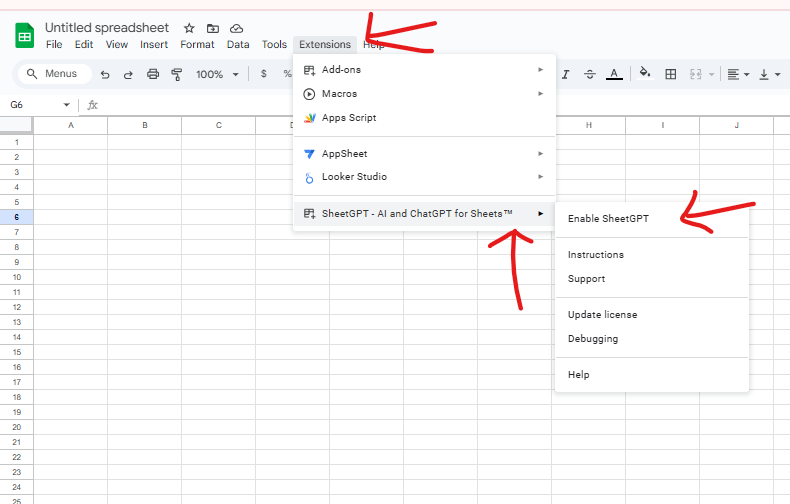Click the borders icon

[x=671, y=75]
